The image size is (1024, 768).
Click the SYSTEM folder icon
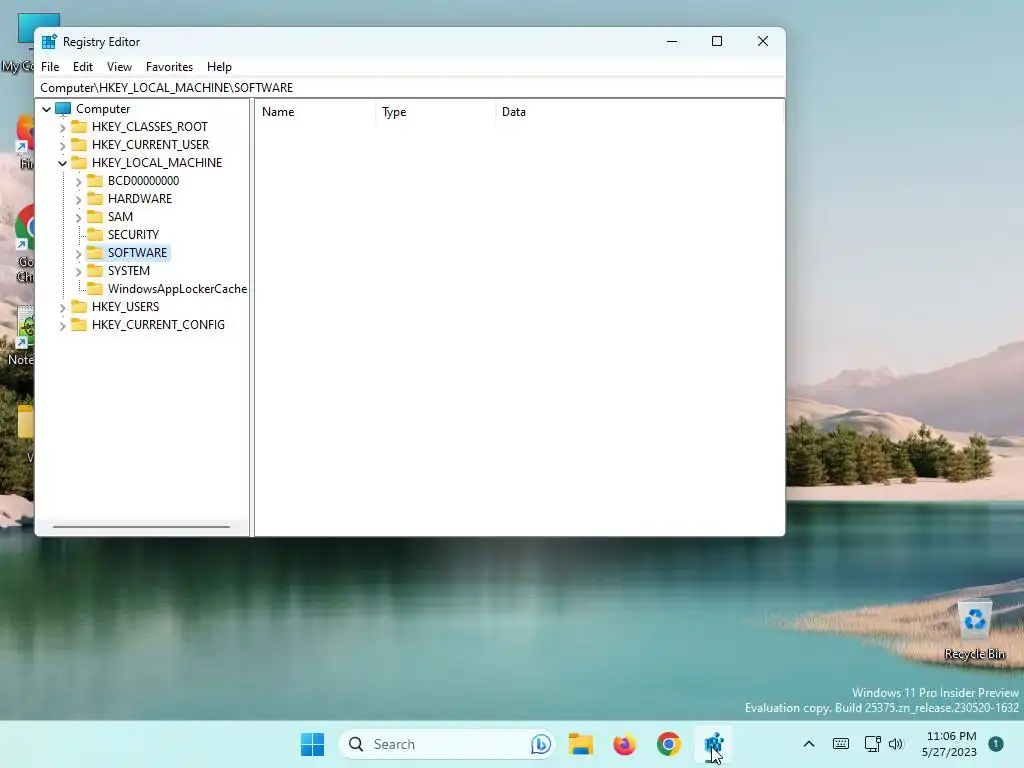[x=95, y=270]
